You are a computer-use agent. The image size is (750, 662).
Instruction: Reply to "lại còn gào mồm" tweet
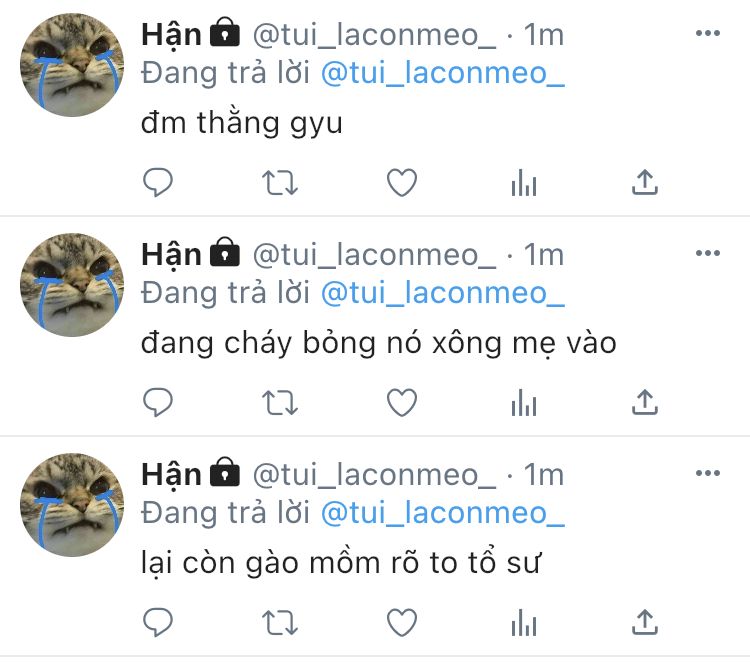click(x=158, y=622)
